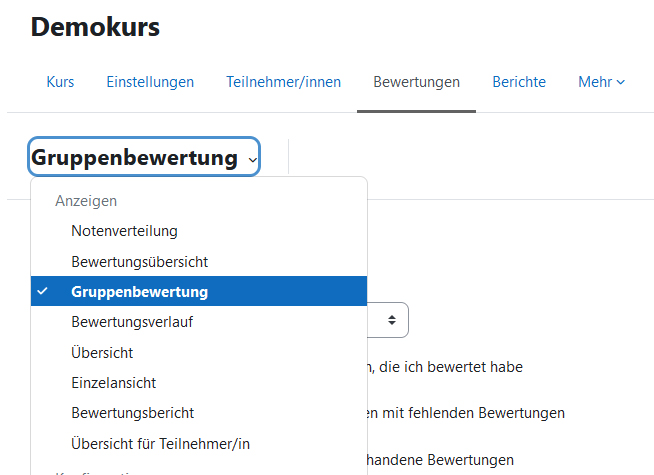
Task: Click the small arrow beside Gruppenbewertung title
Action: click(252, 160)
